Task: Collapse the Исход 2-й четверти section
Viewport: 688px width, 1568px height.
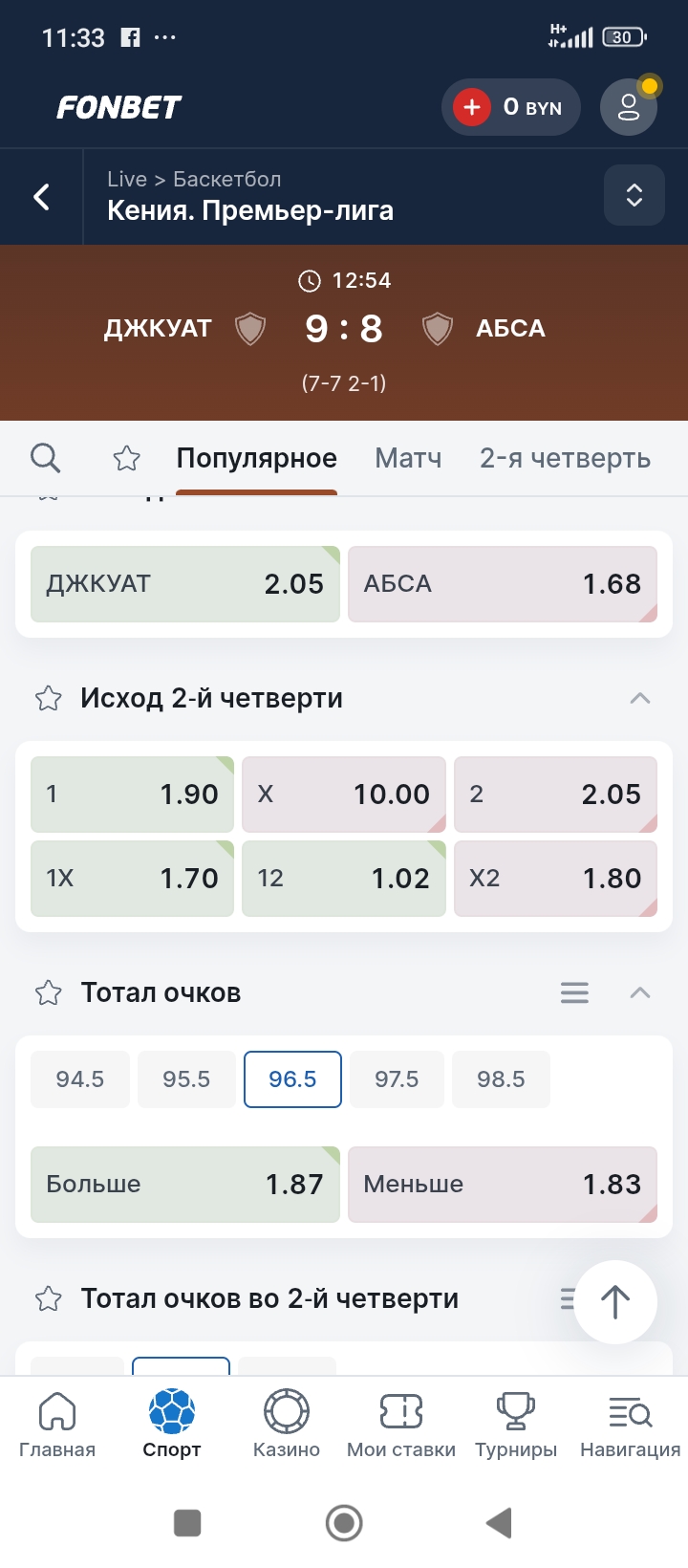Action: tap(640, 699)
